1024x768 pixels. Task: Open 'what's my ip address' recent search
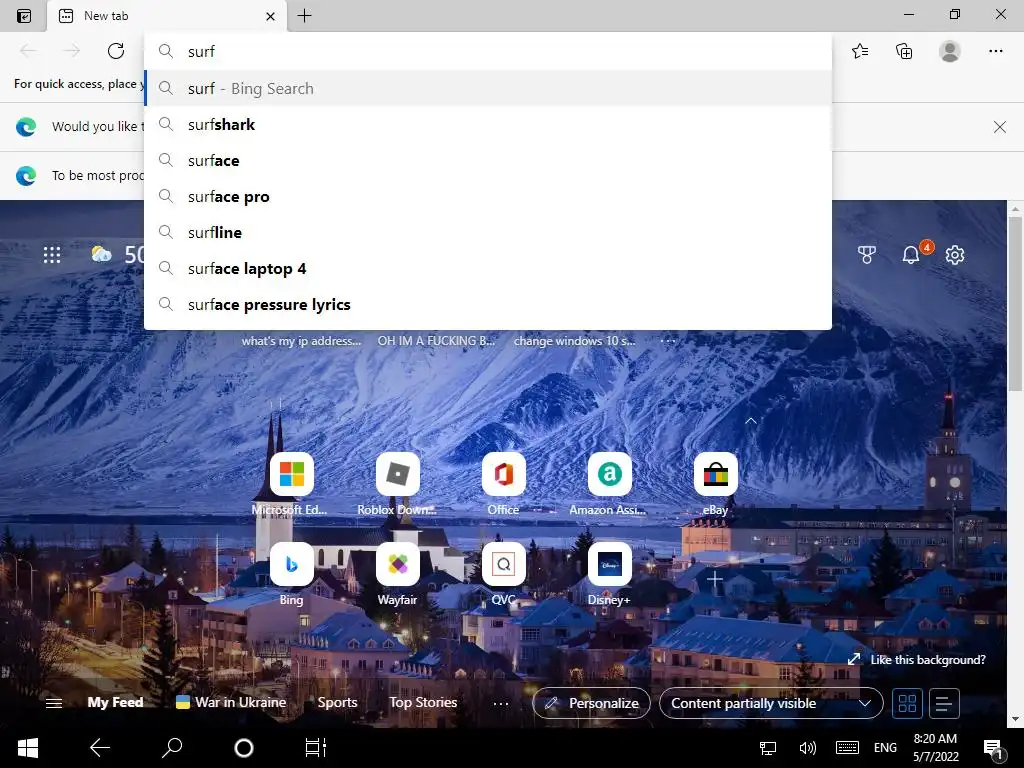click(x=301, y=341)
